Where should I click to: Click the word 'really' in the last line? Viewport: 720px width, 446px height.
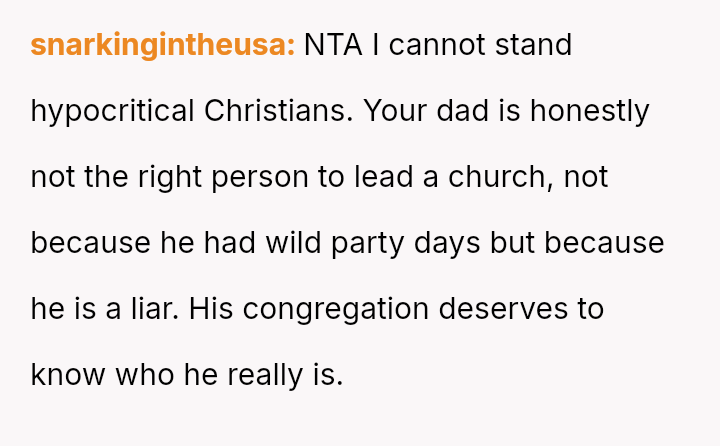click(264, 375)
